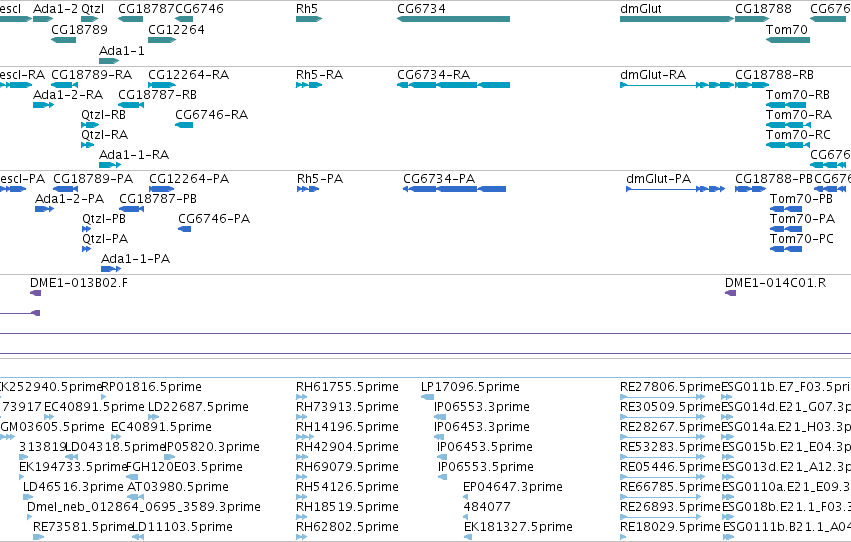Select protein Tom70-PA

[786, 229]
